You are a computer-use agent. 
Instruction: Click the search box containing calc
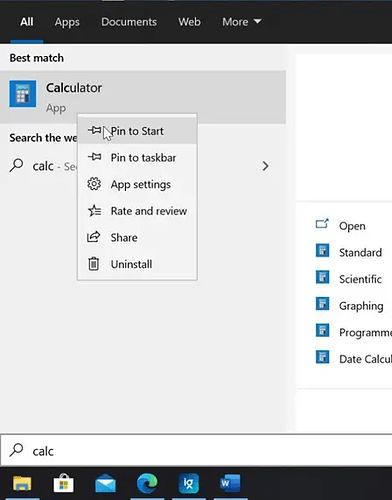(197, 451)
